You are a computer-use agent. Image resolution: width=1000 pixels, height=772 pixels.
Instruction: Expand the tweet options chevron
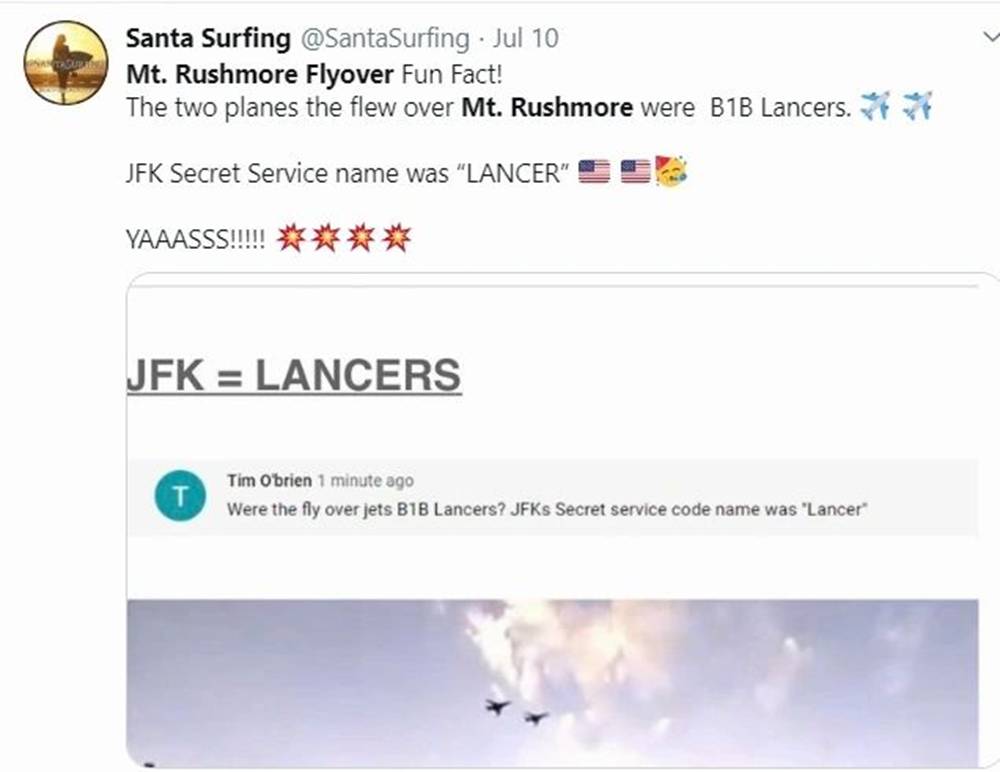990,37
